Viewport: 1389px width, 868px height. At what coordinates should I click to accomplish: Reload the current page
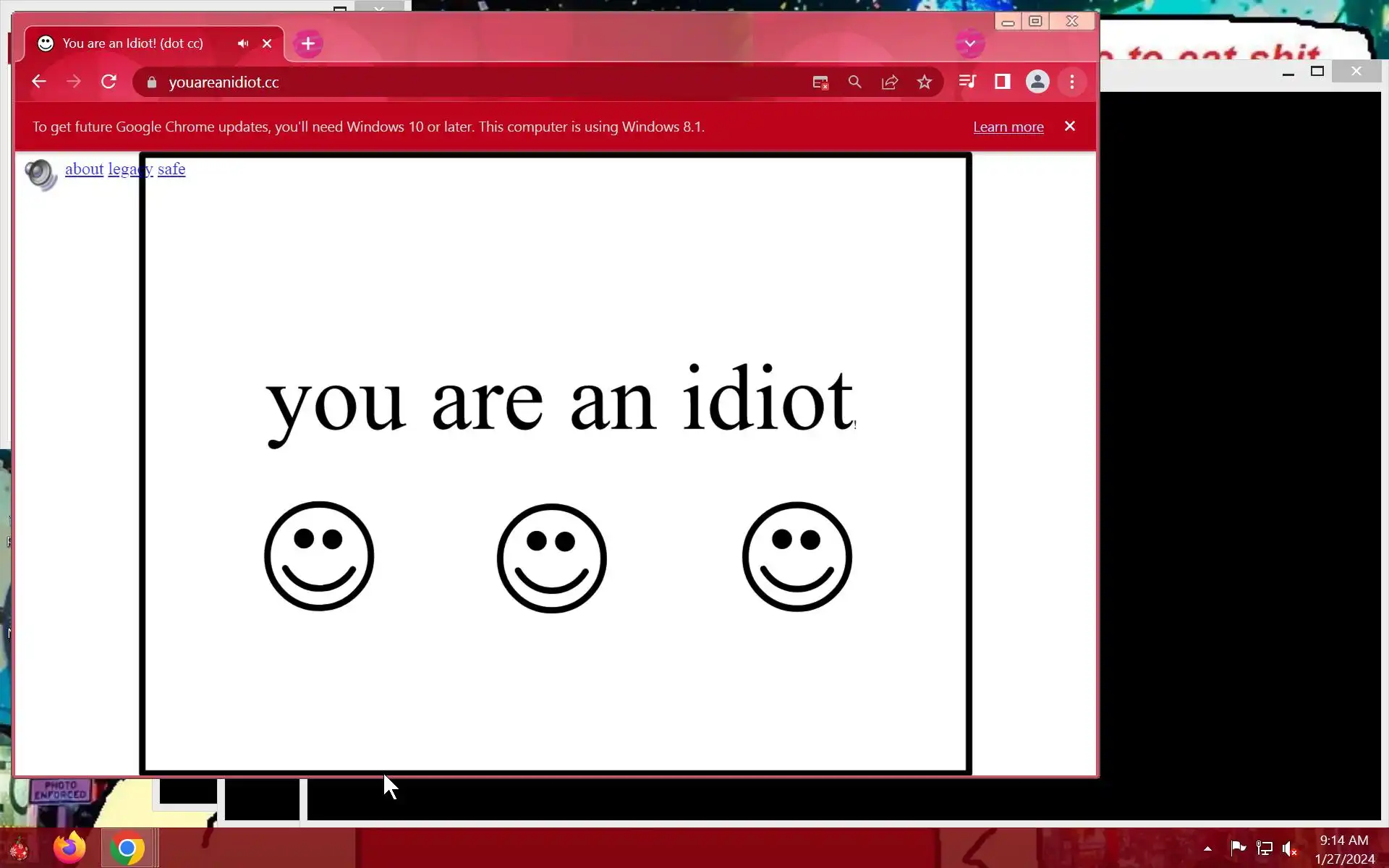click(x=109, y=82)
